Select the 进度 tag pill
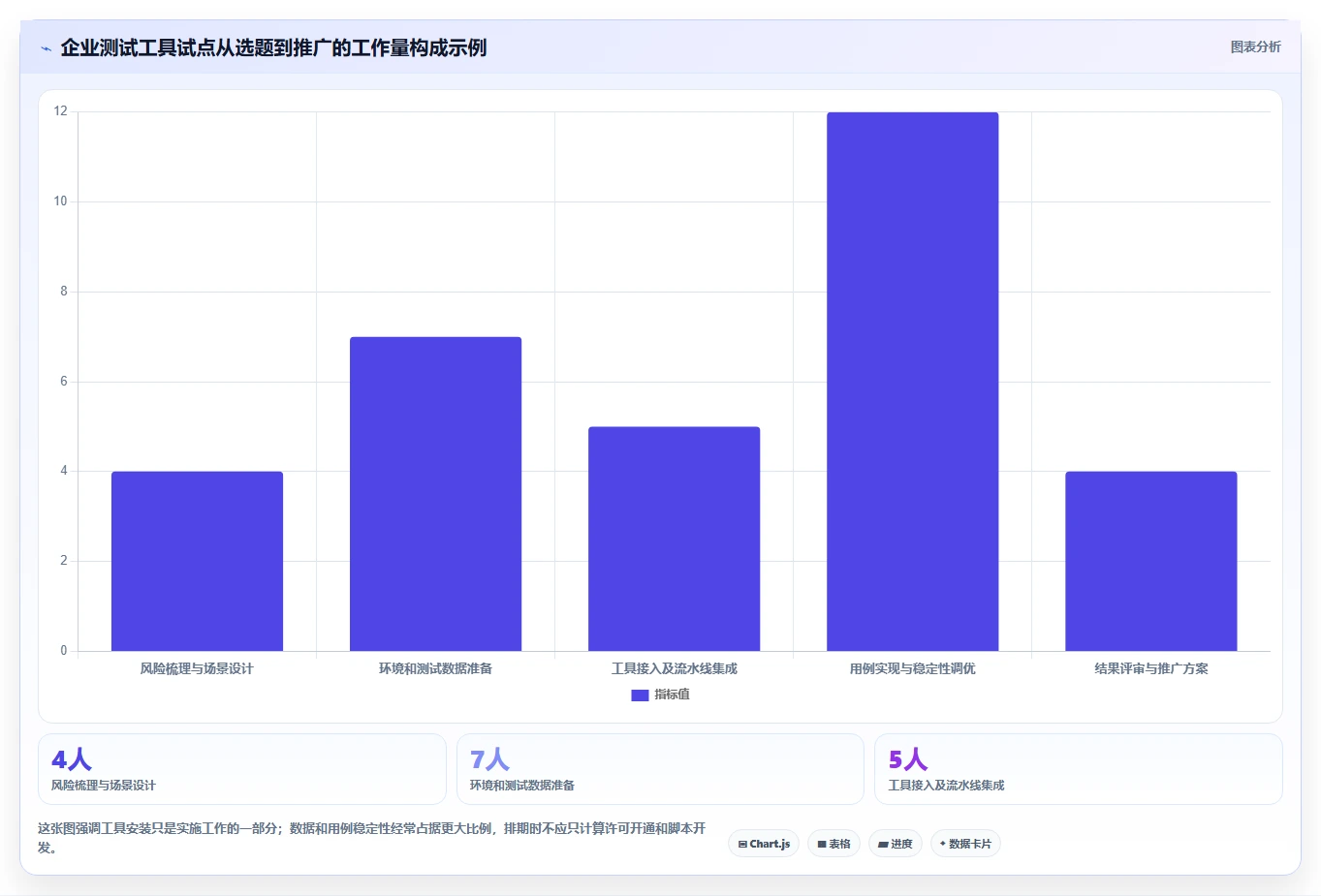This screenshot has width=1321, height=896. [896, 844]
